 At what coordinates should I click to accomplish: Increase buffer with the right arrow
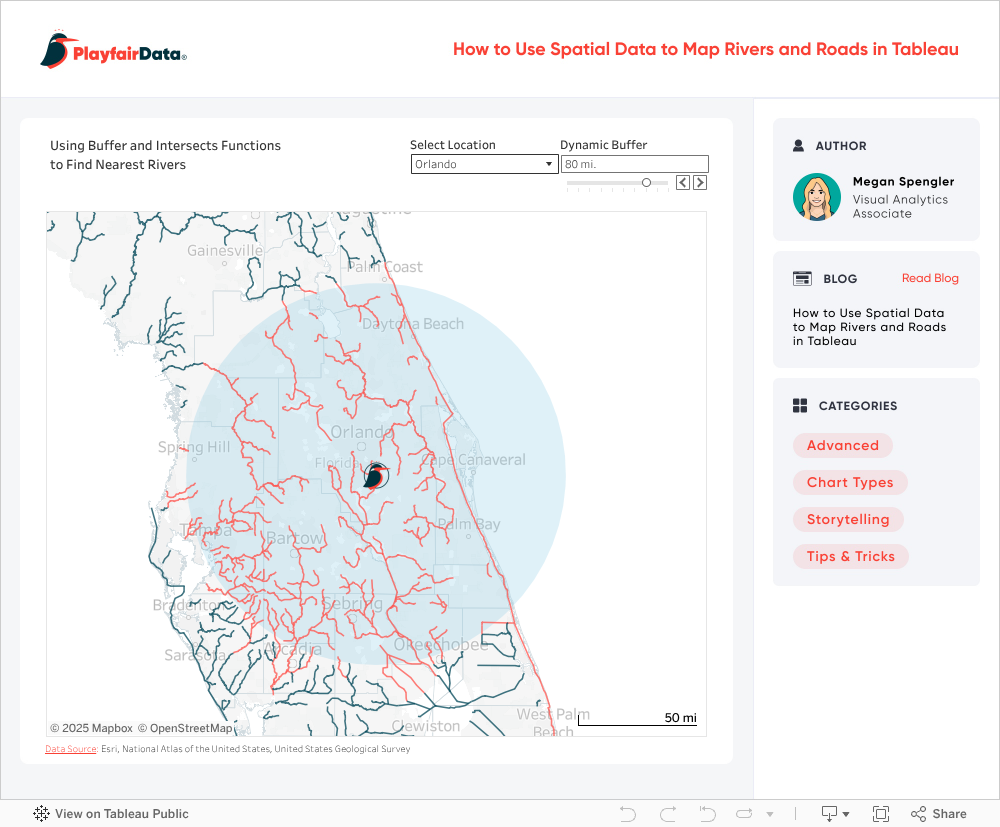coord(700,182)
